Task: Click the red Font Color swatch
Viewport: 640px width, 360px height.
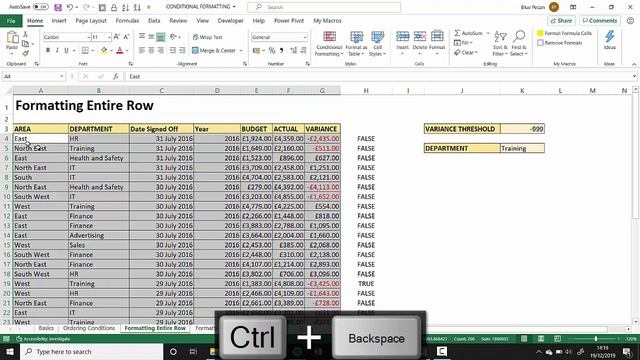Action: [x=120, y=51]
